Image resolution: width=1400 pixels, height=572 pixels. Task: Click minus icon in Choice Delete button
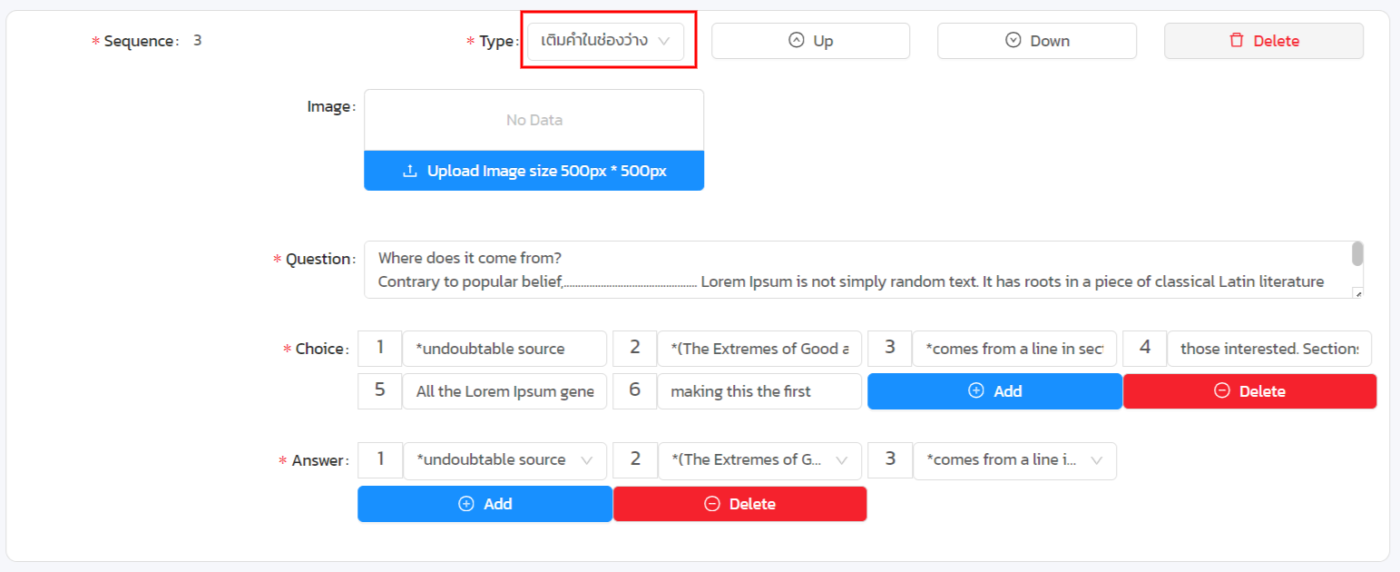(x=1221, y=391)
